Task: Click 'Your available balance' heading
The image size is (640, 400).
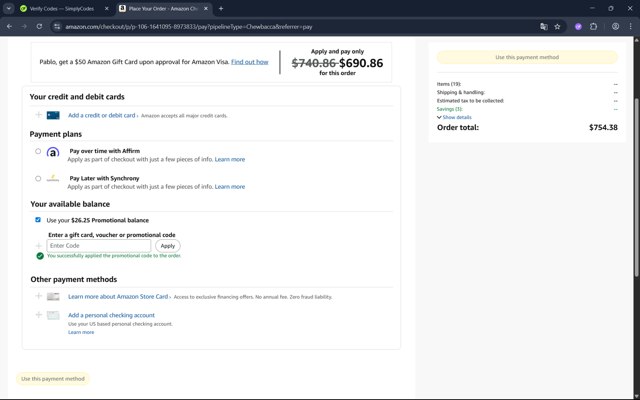Action: point(70,204)
